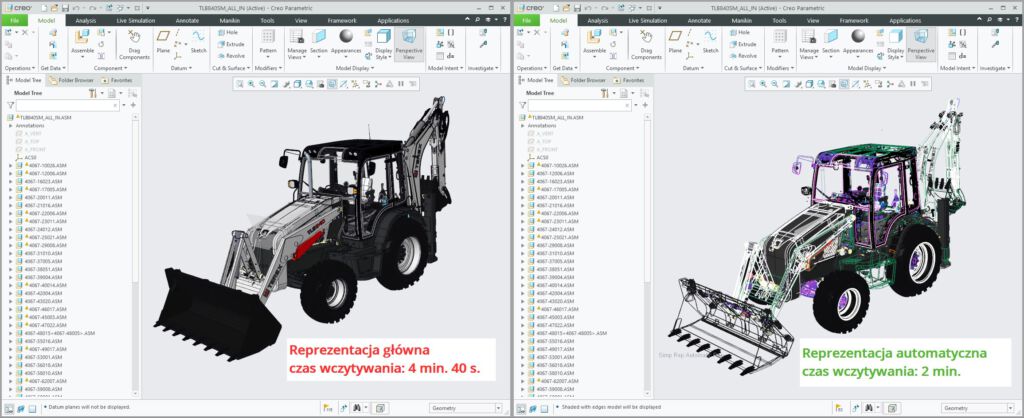Switch to Annotate tab in right window
This screenshot has width=1024, height=418.
(699, 21)
